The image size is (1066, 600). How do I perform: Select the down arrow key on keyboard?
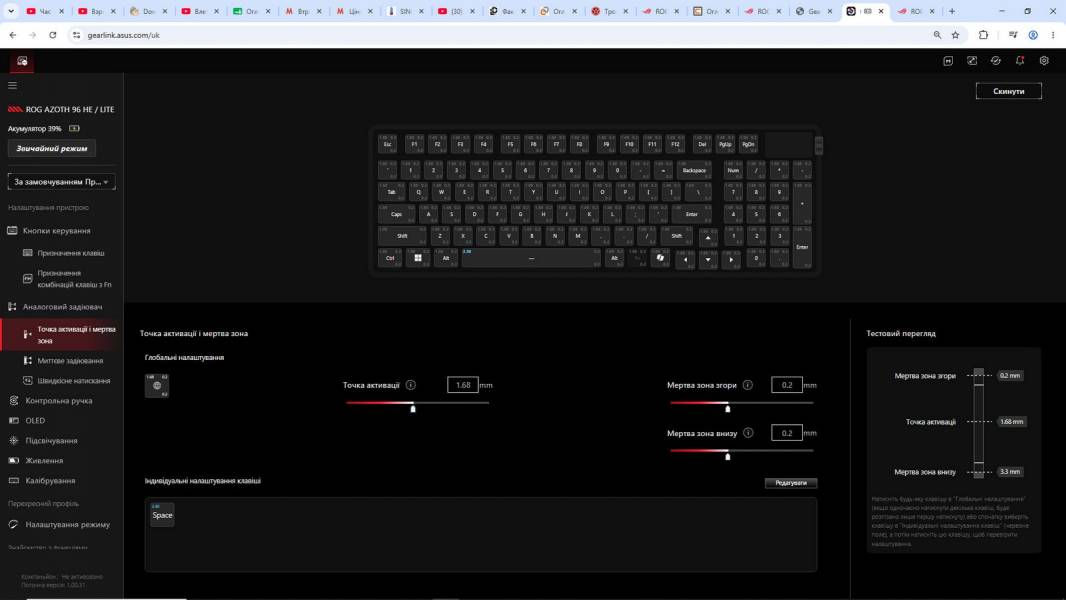tap(708, 260)
